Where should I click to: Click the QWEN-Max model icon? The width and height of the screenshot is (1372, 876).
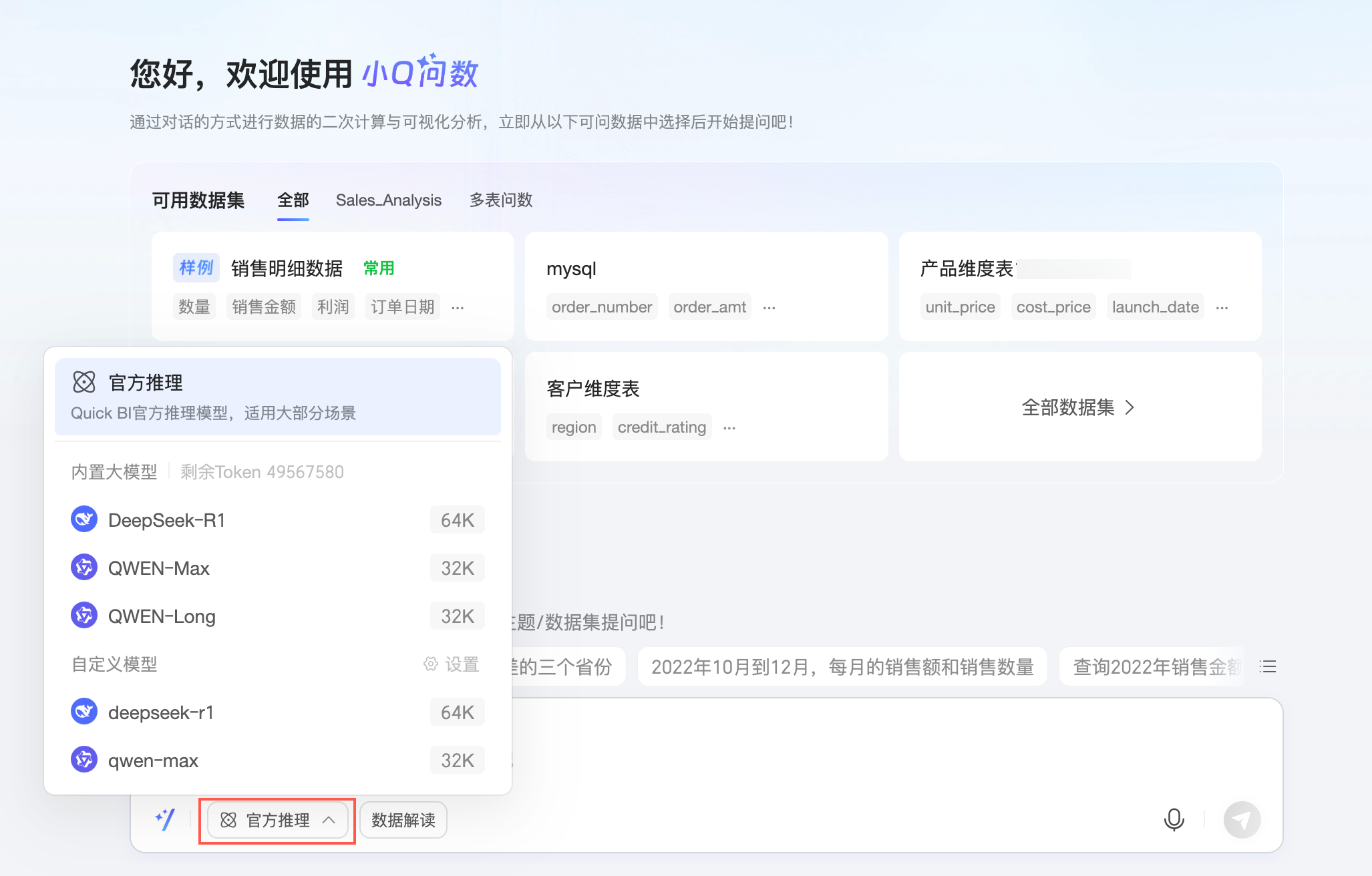coord(84,568)
